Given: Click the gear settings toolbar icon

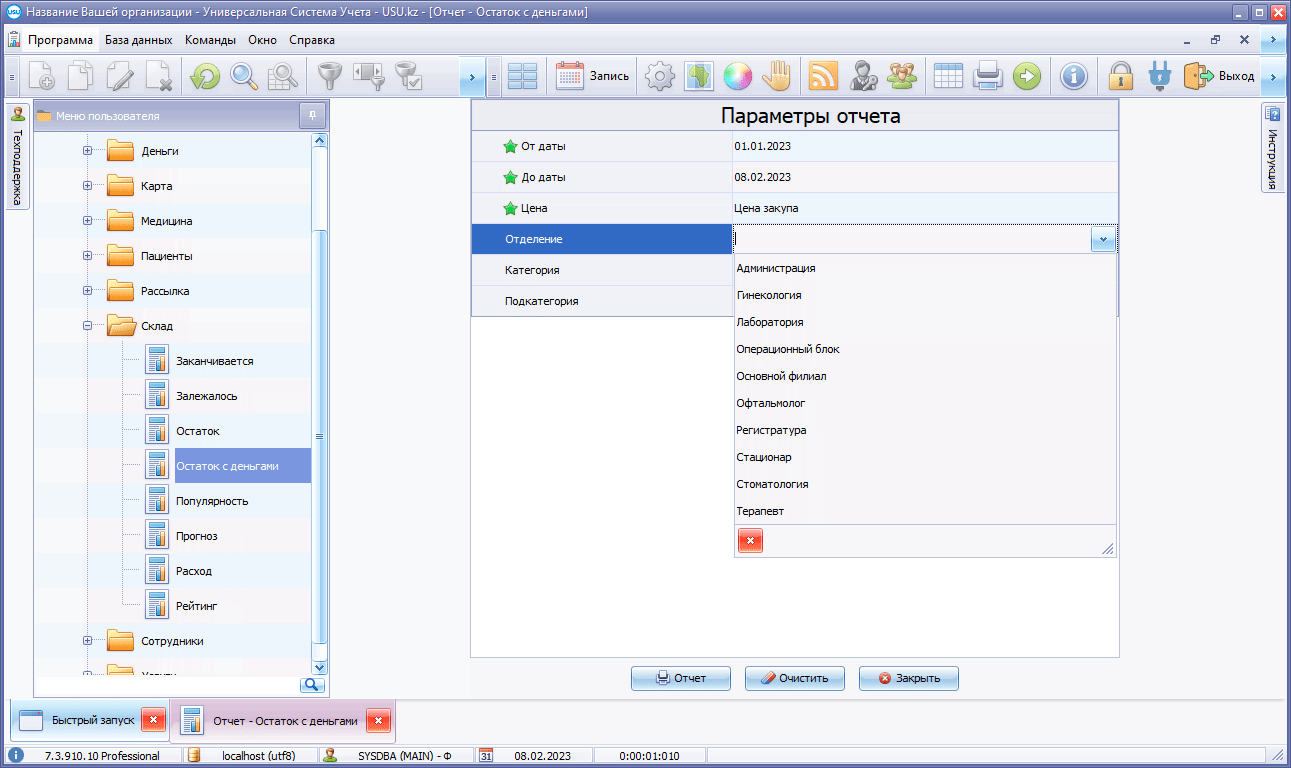Looking at the screenshot, I should tap(658, 76).
